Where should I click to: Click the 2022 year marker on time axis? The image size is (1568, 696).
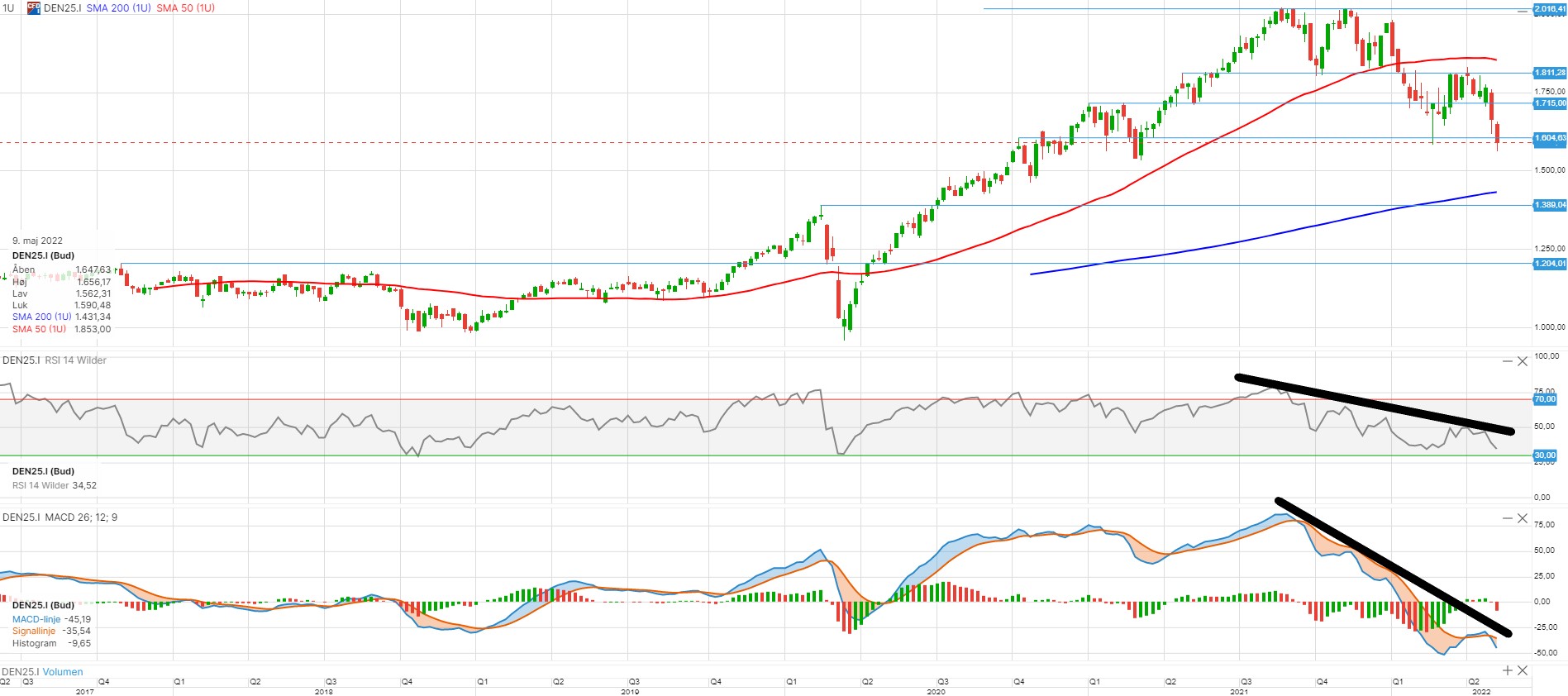coord(1481,692)
